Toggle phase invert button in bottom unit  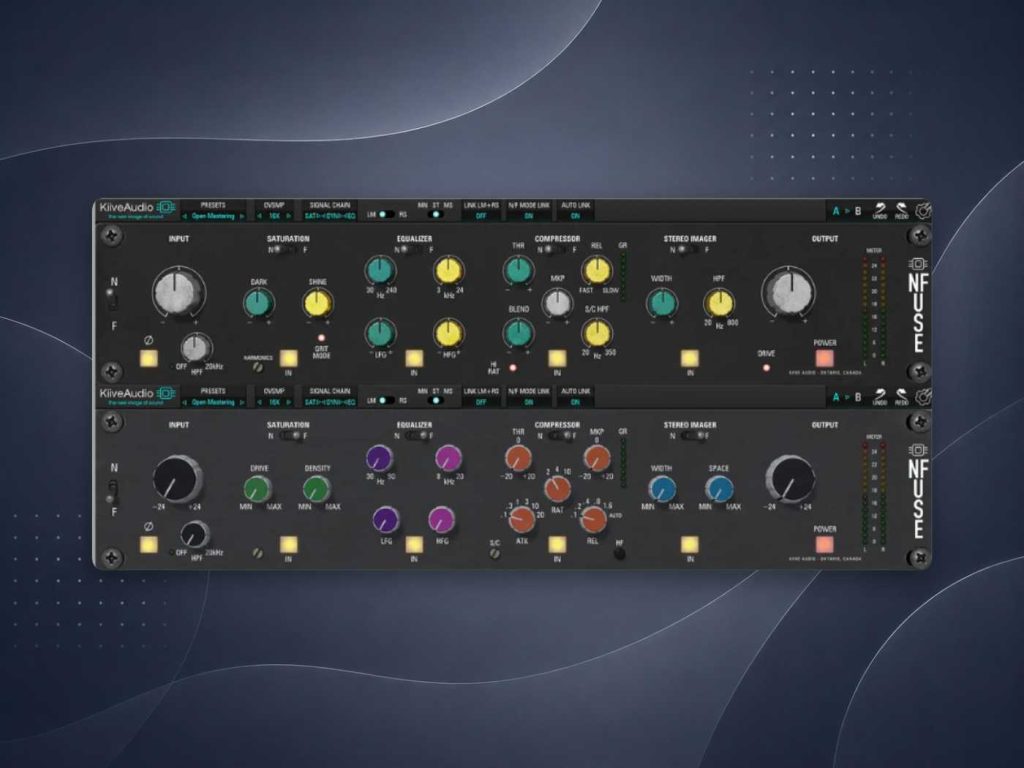point(149,544)
